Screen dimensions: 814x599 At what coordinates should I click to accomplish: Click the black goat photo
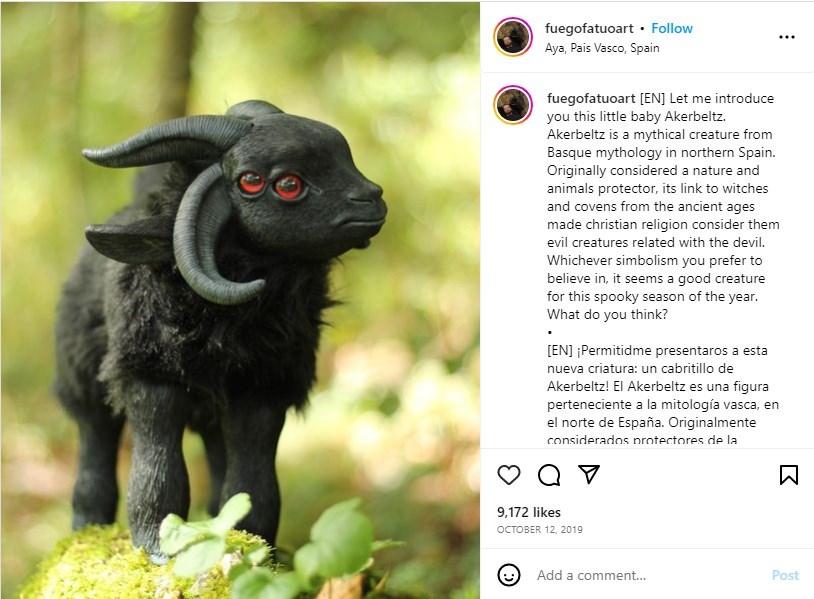pyautogui.click(x=240, y=300)
